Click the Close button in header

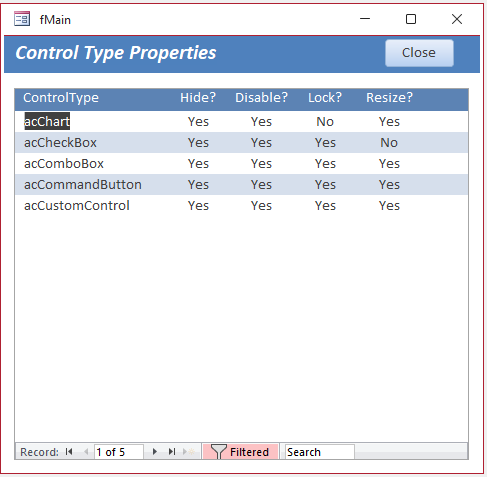tap(419, 53)
